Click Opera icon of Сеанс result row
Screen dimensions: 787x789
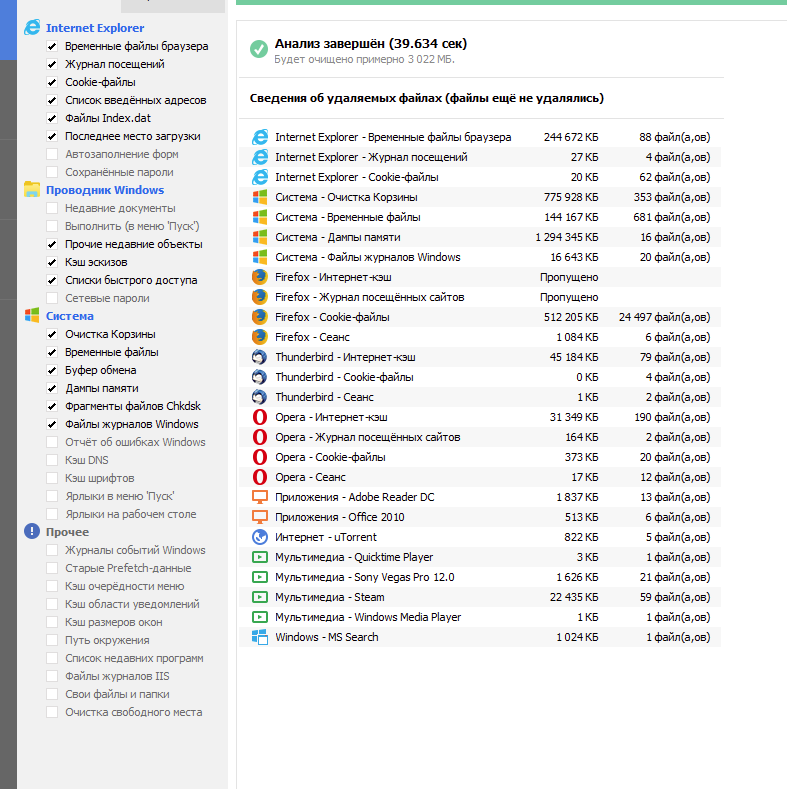260,477
